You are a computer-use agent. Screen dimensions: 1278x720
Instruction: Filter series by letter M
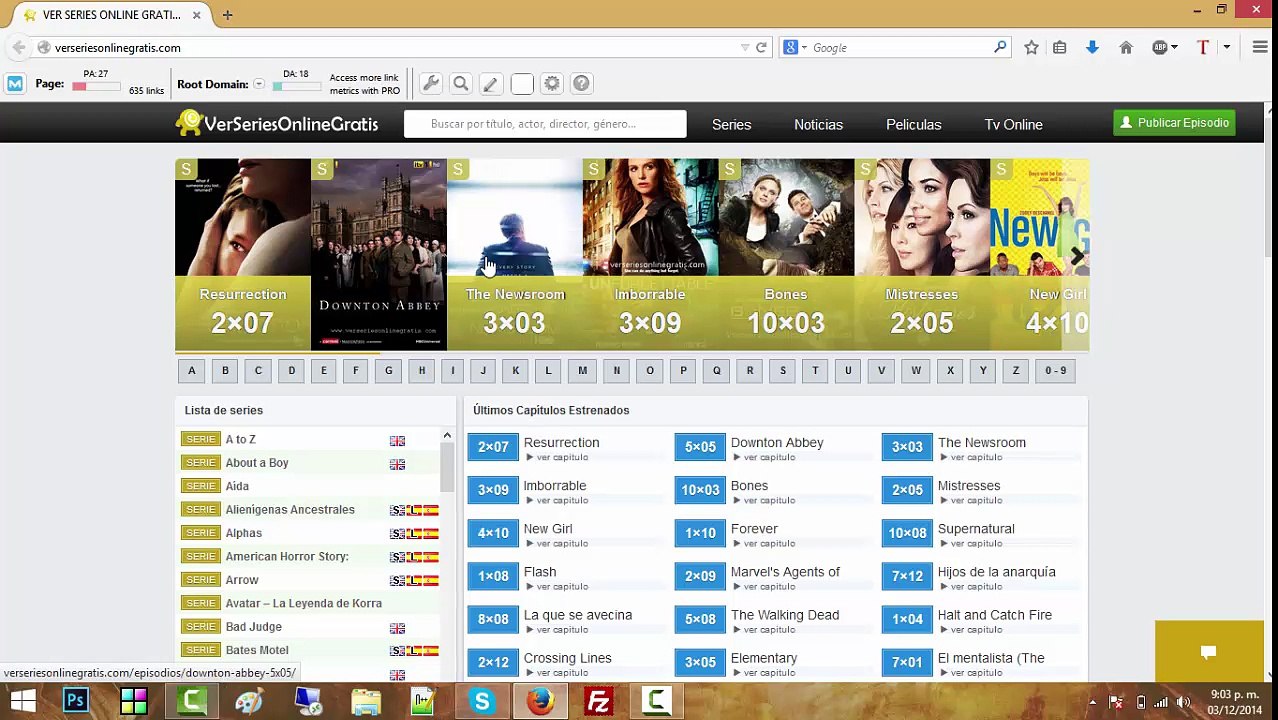tap(582, 371)
